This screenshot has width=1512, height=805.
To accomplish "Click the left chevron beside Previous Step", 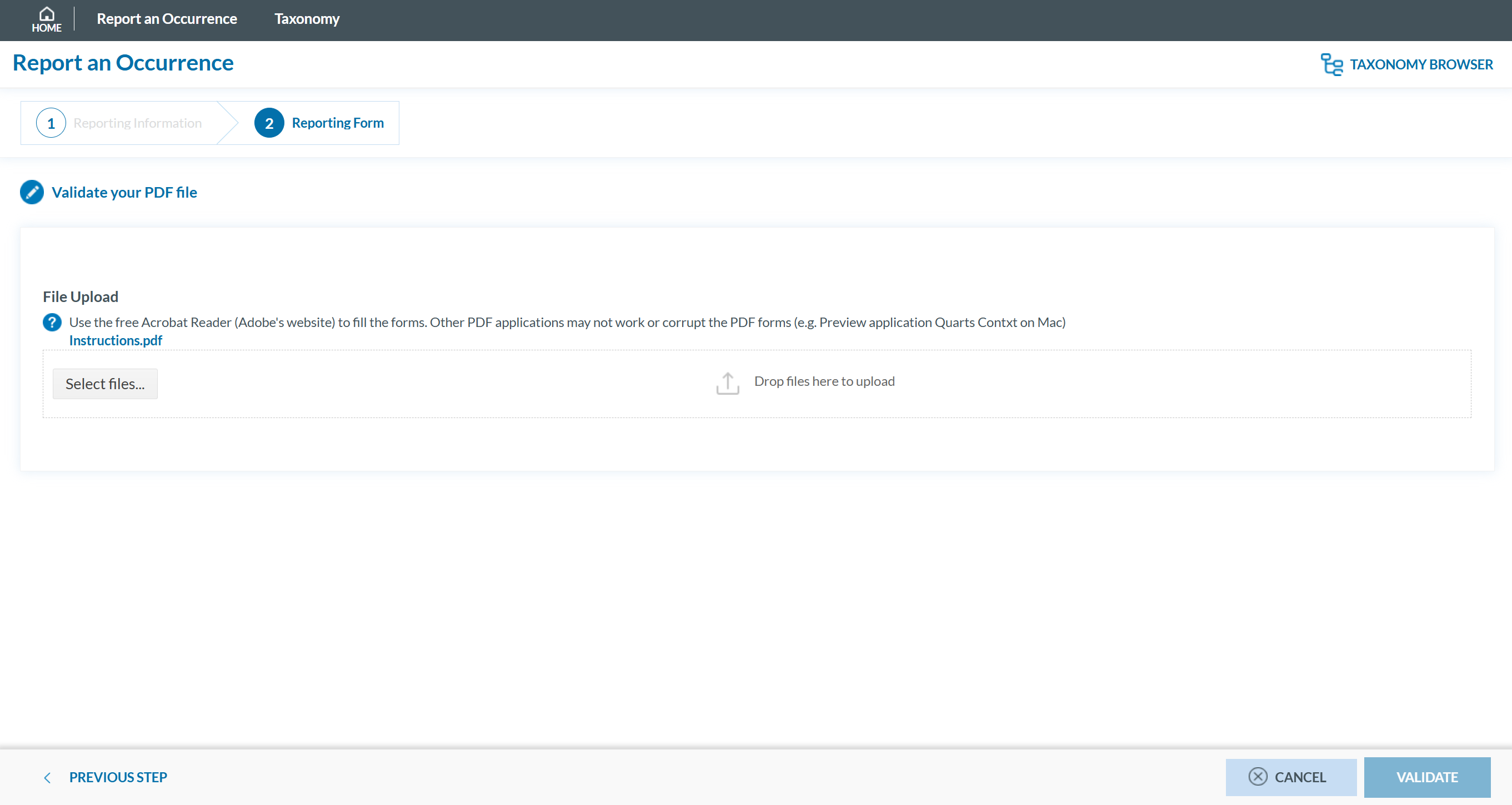I will point(48,777).
